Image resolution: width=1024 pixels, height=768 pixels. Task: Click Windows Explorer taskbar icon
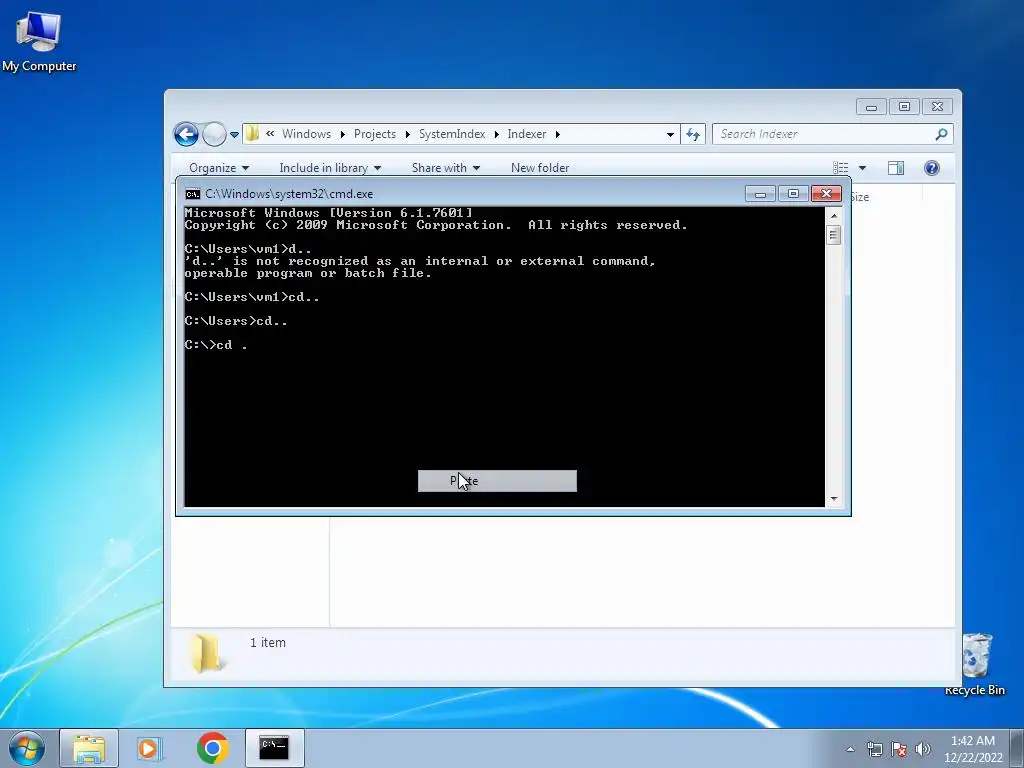pyautogui.click(x=89, y=748)
